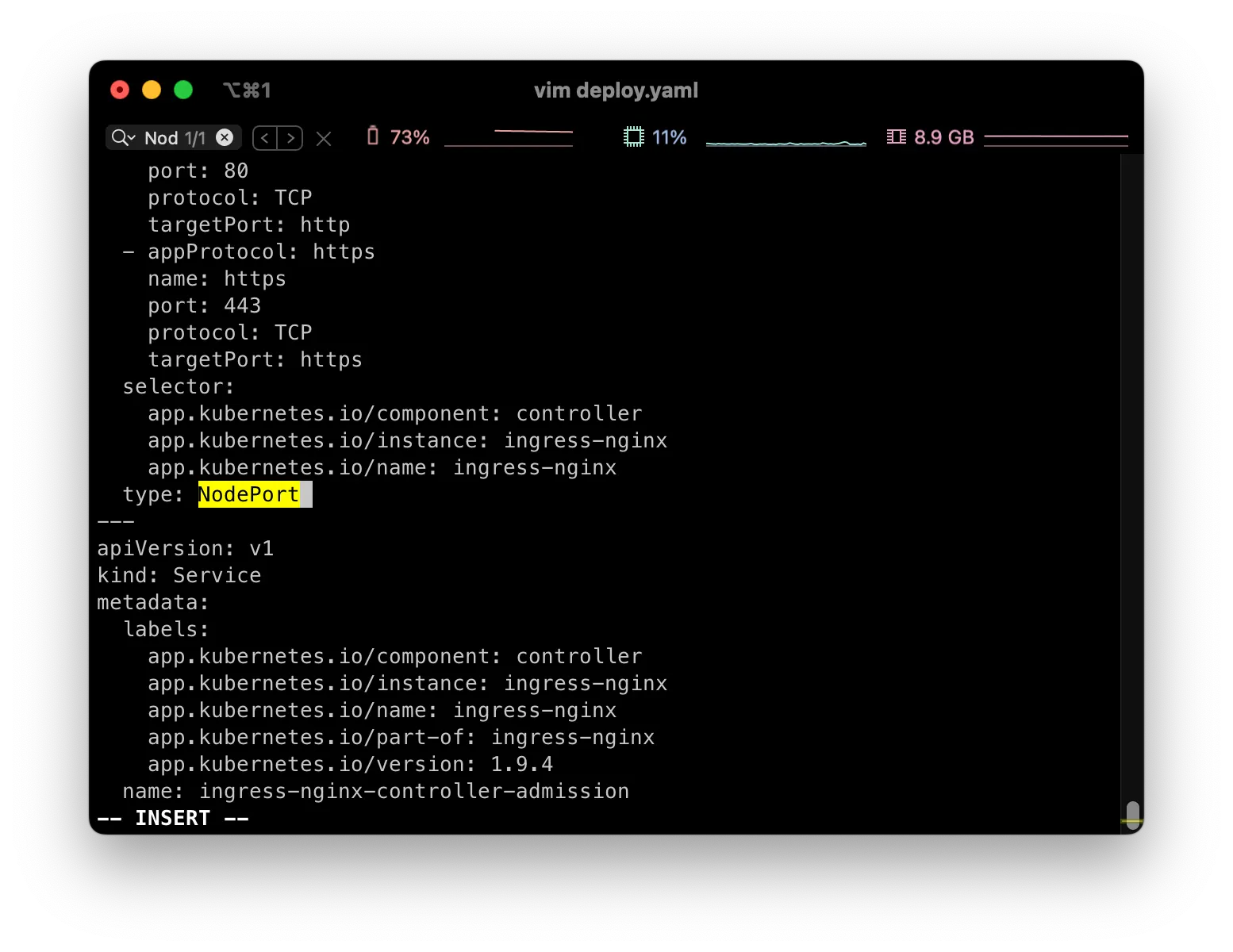Click the 'selector:' line
1233x952 pixels.
click(179, 386)
